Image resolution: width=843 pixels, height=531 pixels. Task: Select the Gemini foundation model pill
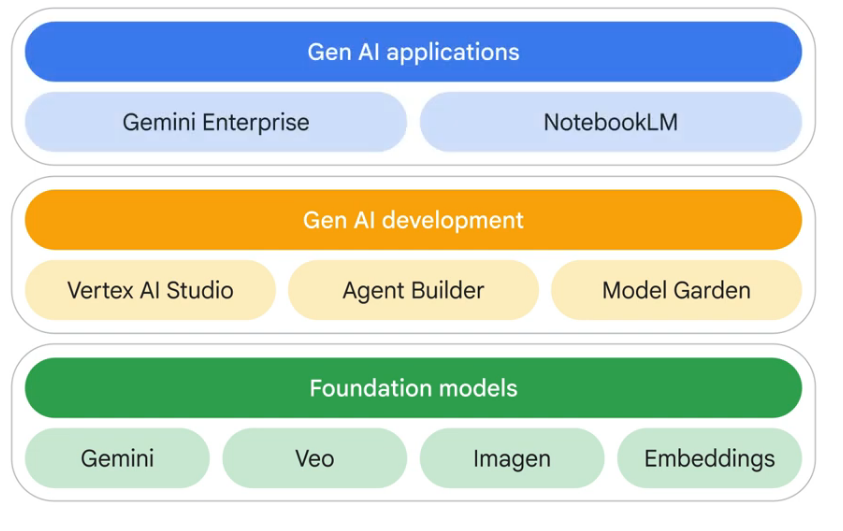[117, 458]
